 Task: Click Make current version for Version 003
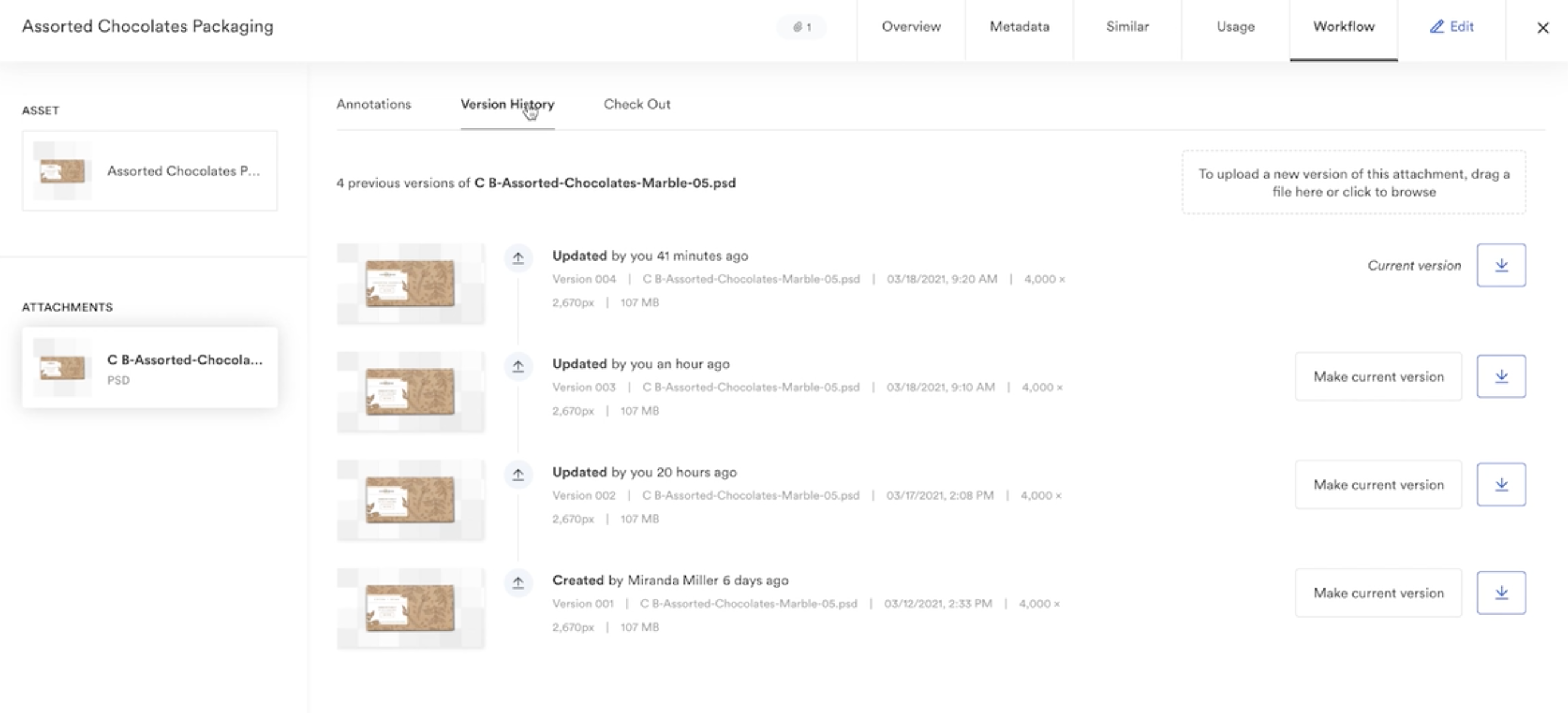(1378, 376)
